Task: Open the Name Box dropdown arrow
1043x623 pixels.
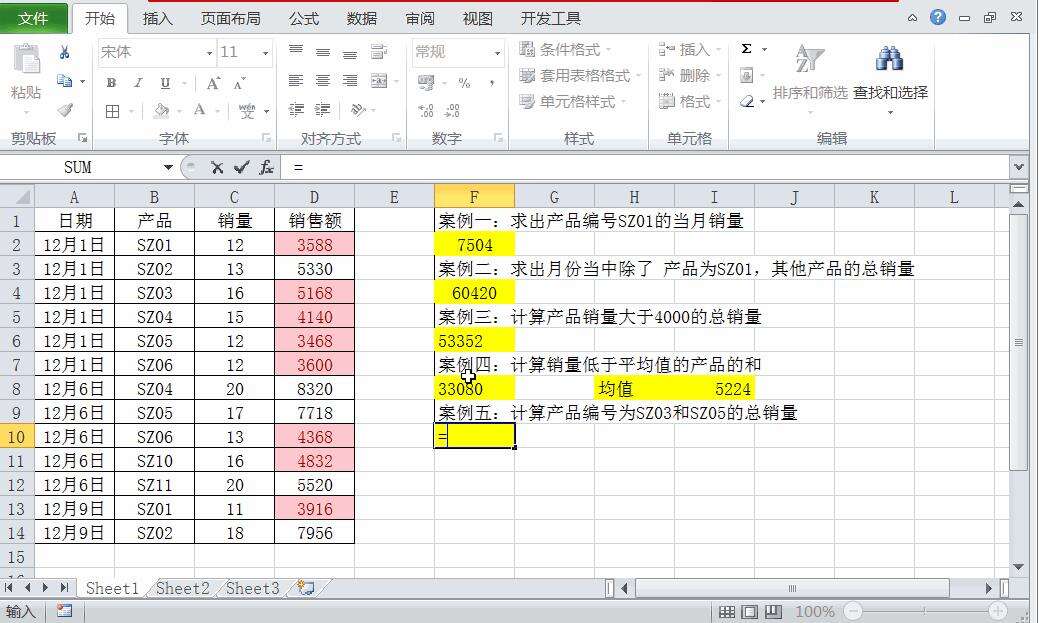Action: [168, 168]
